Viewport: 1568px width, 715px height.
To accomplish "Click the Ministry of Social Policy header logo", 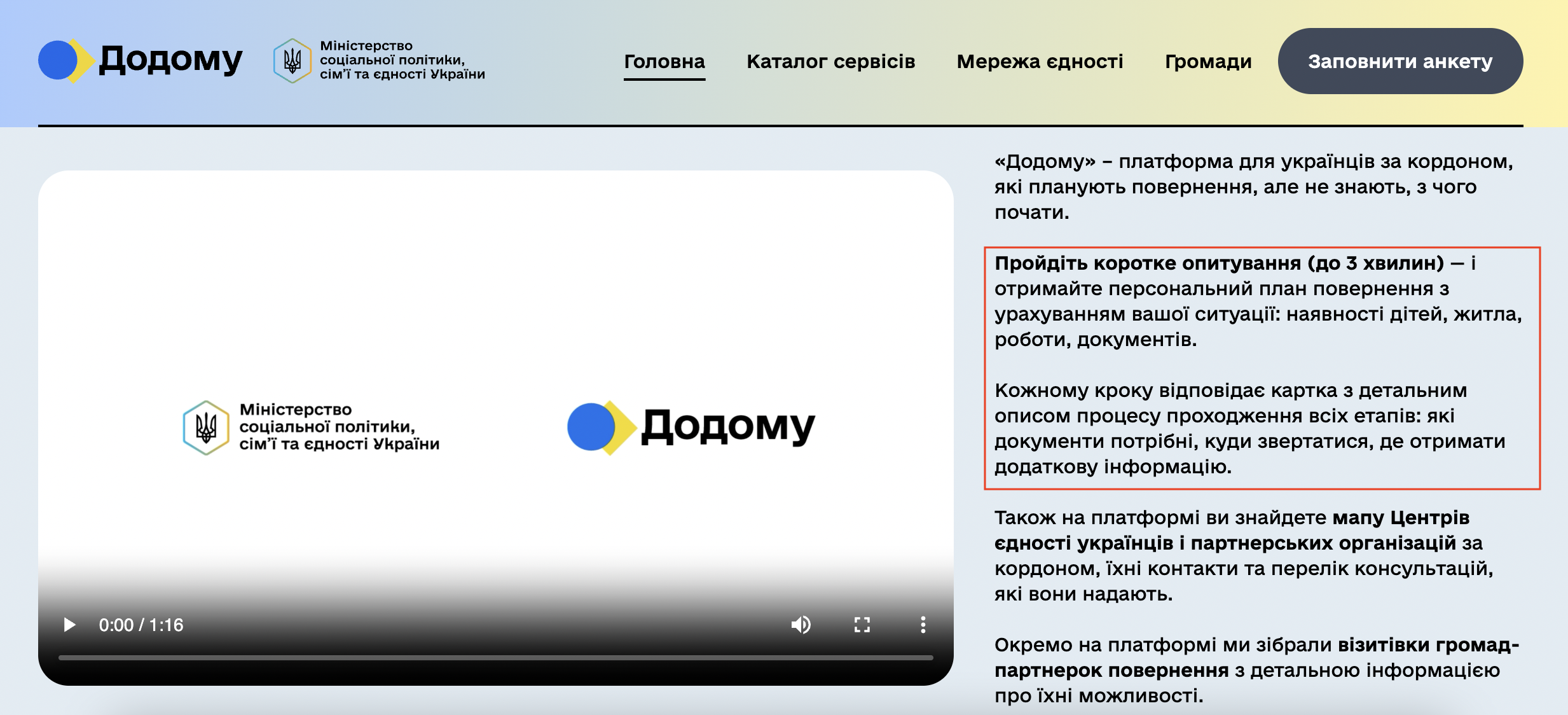I will pos(379,60).
